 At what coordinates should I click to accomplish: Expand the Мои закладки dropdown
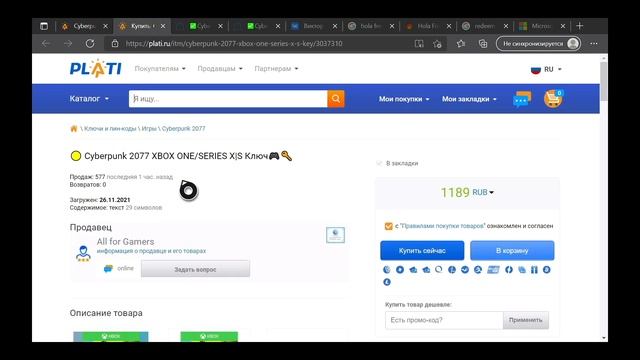pyautogui.click(x=469, y=99)
